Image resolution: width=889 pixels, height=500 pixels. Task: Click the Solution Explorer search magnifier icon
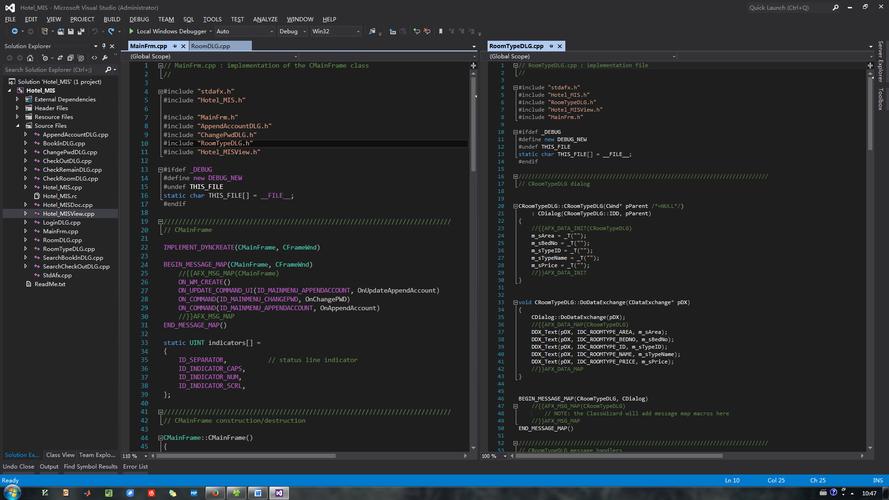pyautogui.click(x=108, y=70)
